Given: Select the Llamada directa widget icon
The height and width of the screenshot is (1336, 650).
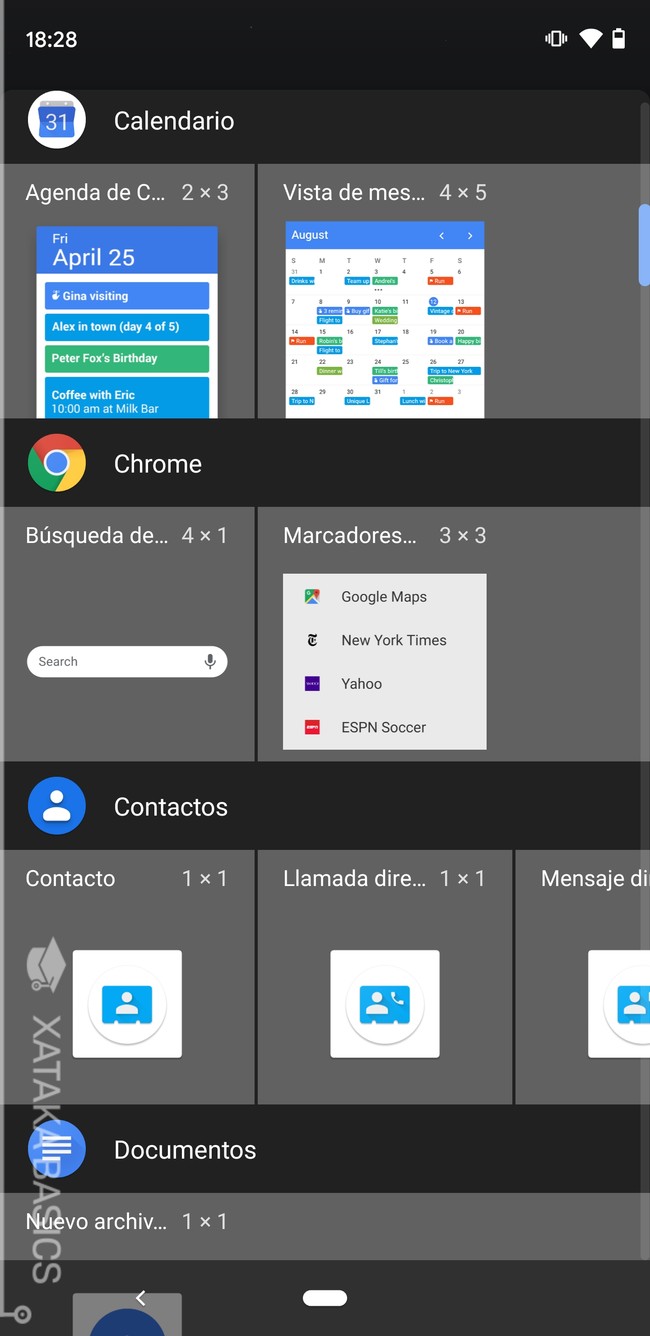Looking at the screenshot, I should point(385,1004).
